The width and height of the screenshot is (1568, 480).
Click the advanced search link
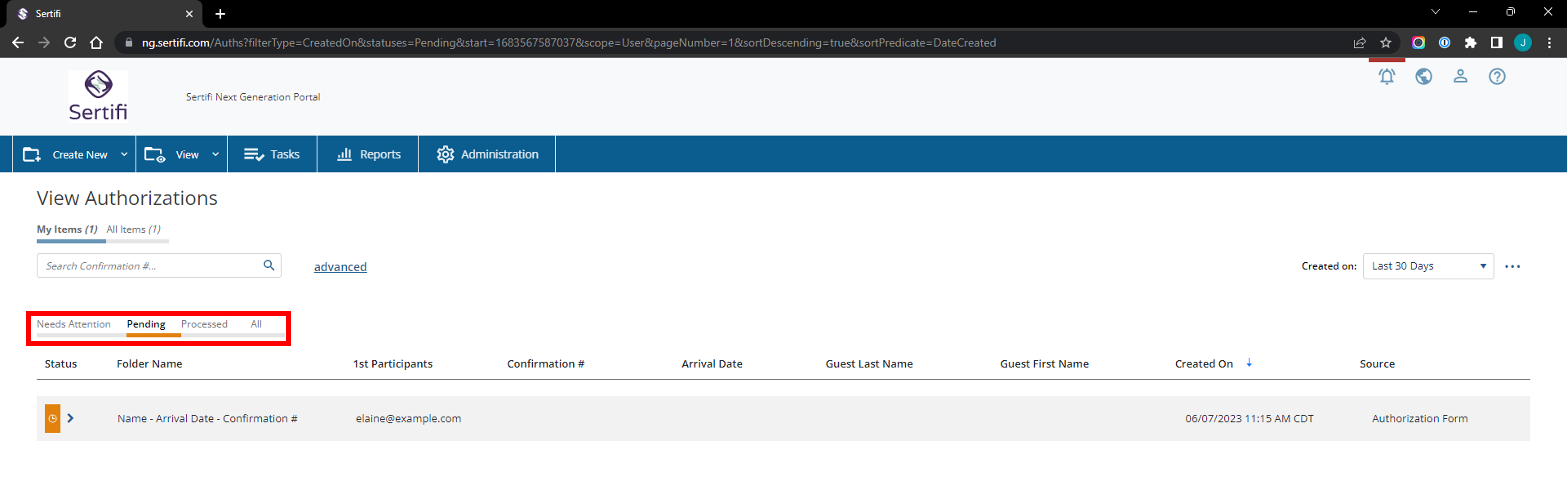click(x=340, y=267)
